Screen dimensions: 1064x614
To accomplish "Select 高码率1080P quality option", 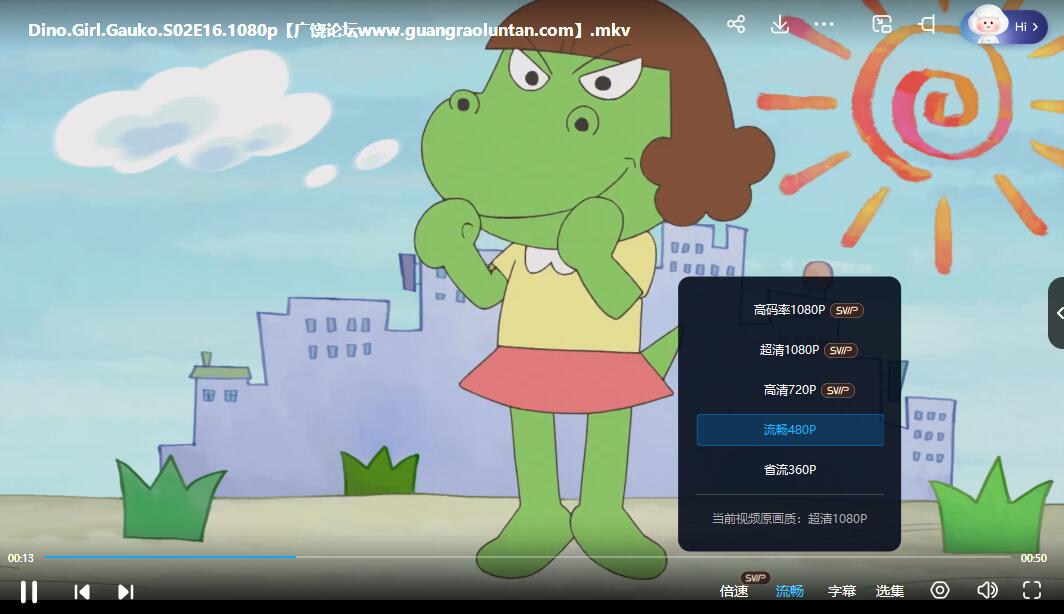I will click(x=790, y=310).
